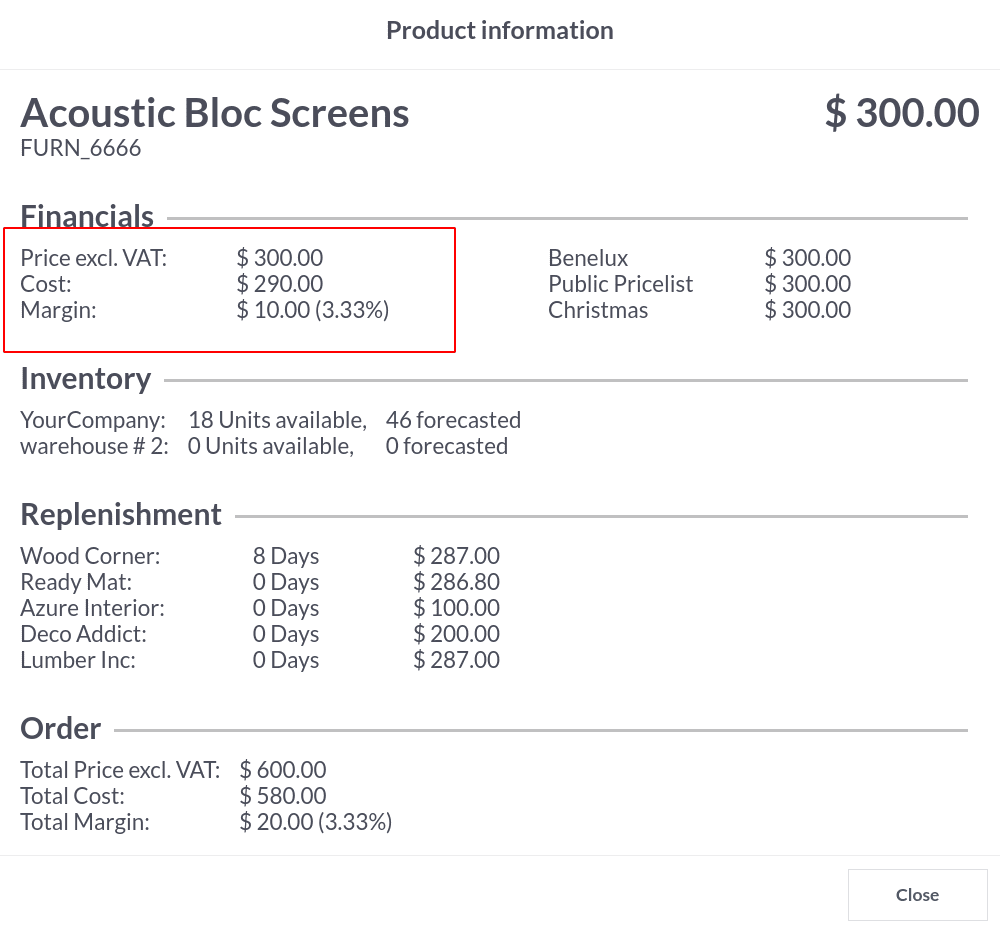Select the Public Pricelist entry

[620, 284]
